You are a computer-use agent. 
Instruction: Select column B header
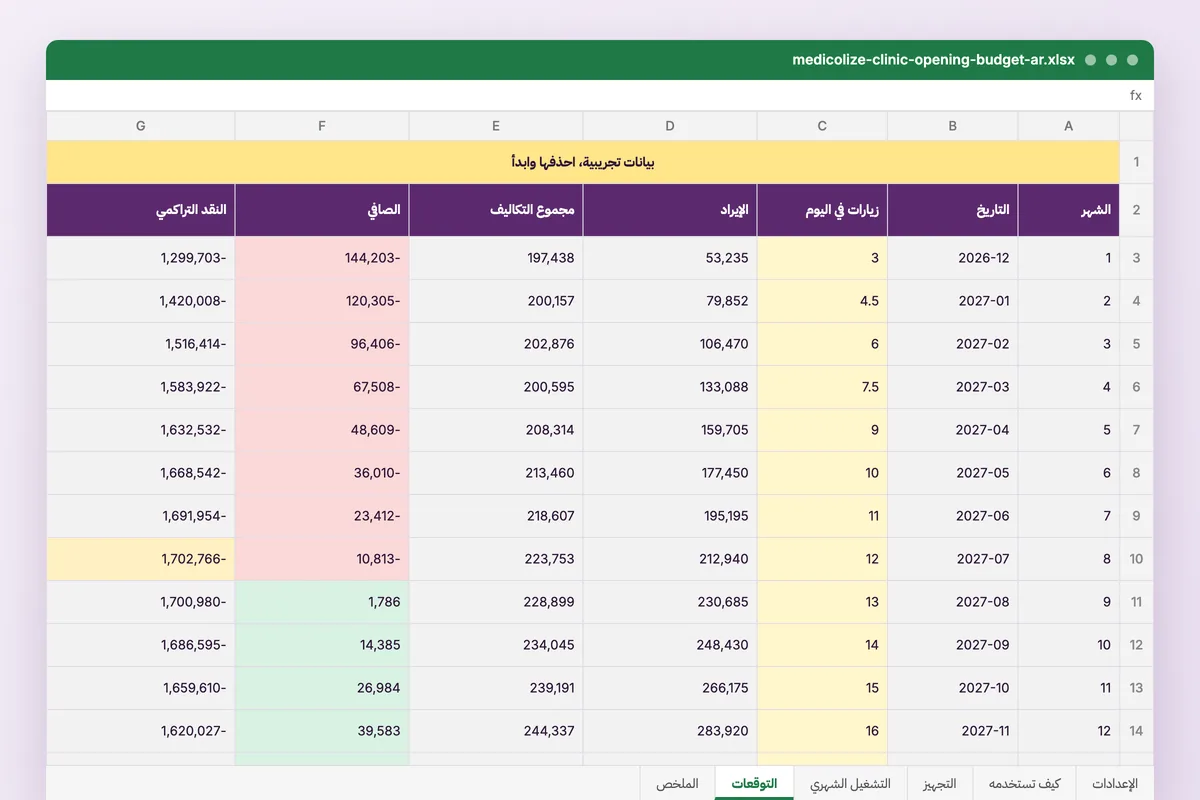click(953, 126)
